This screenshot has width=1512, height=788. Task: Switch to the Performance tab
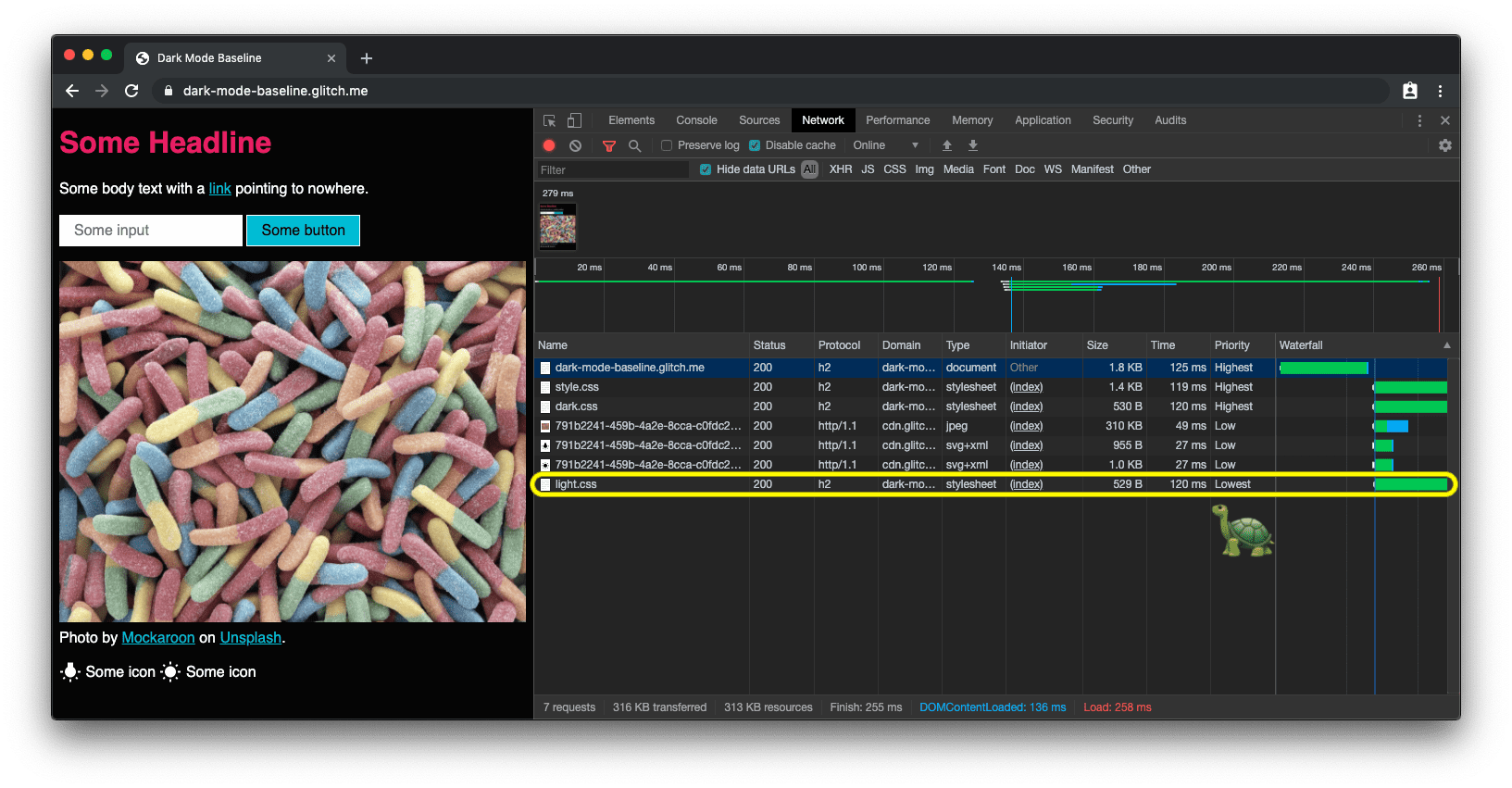click(897, 120)
